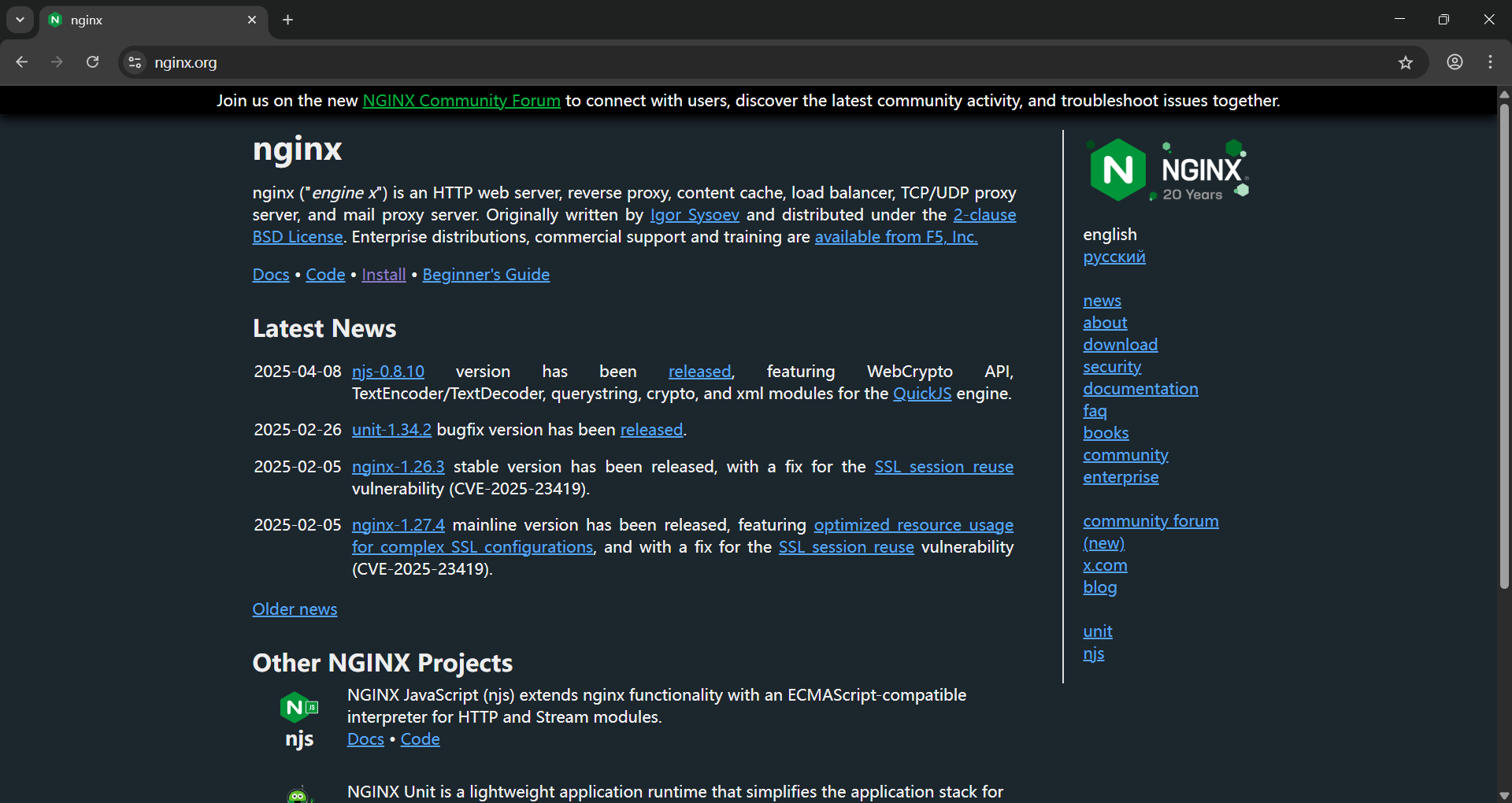Image resolution: width=1512 pixels, height=803 pixels.
Task: Close the nginx tab
Action: pyautogui.click(x=252, y=20)
